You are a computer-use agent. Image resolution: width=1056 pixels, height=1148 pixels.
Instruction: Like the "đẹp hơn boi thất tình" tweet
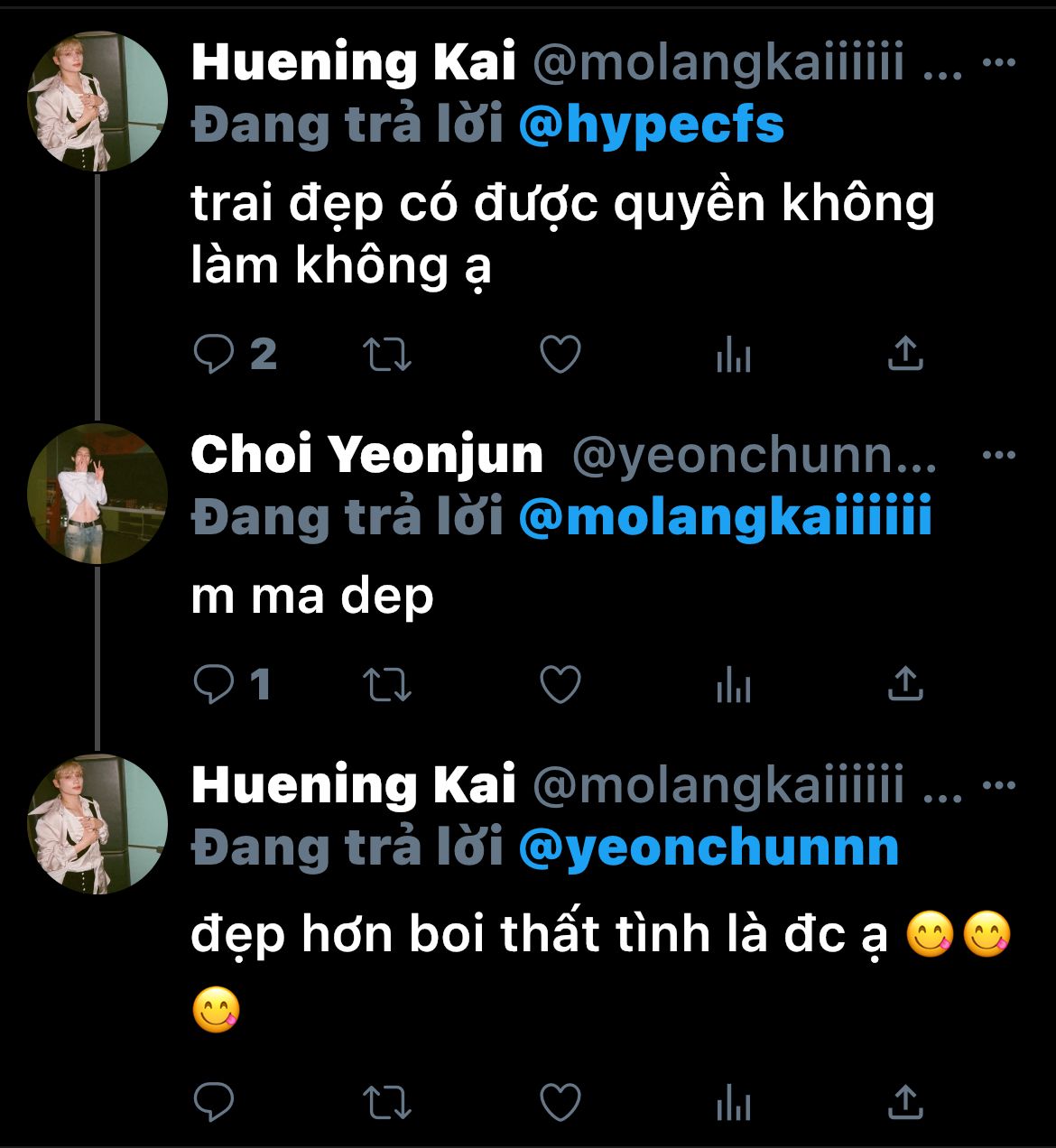(560, 1102)
